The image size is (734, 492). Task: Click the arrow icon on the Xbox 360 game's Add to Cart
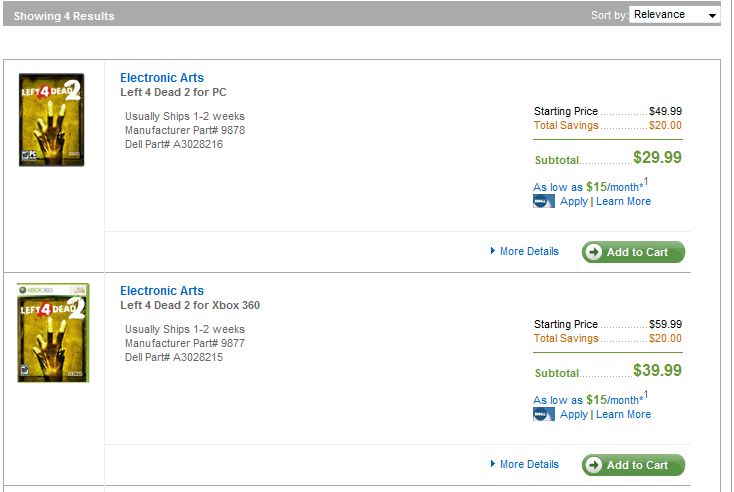click(595, 465)
